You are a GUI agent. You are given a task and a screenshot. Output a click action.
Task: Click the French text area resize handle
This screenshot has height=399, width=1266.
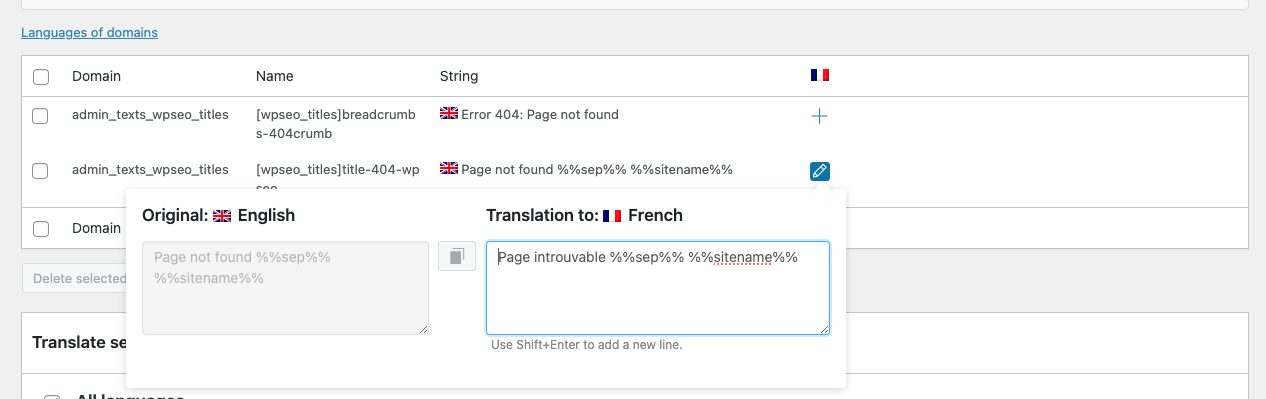tap(823, 328)
